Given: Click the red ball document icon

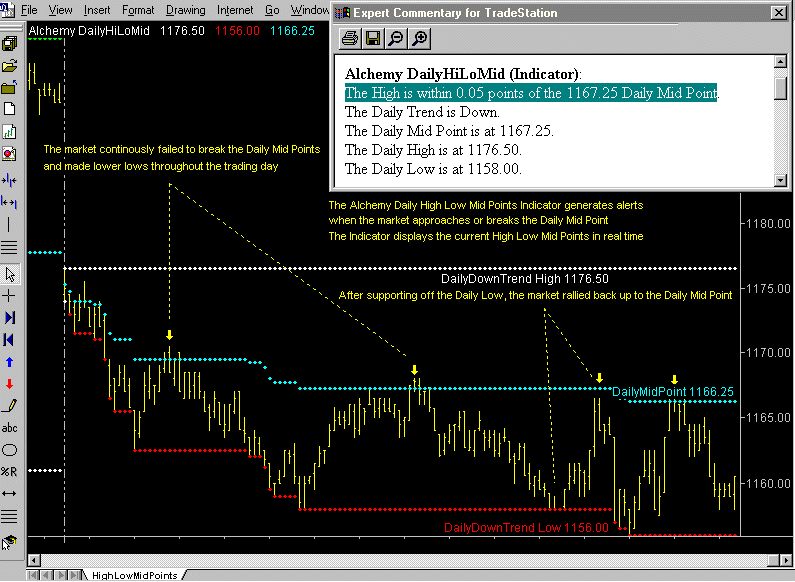Looking at the screenshot, I should (9, 153).
